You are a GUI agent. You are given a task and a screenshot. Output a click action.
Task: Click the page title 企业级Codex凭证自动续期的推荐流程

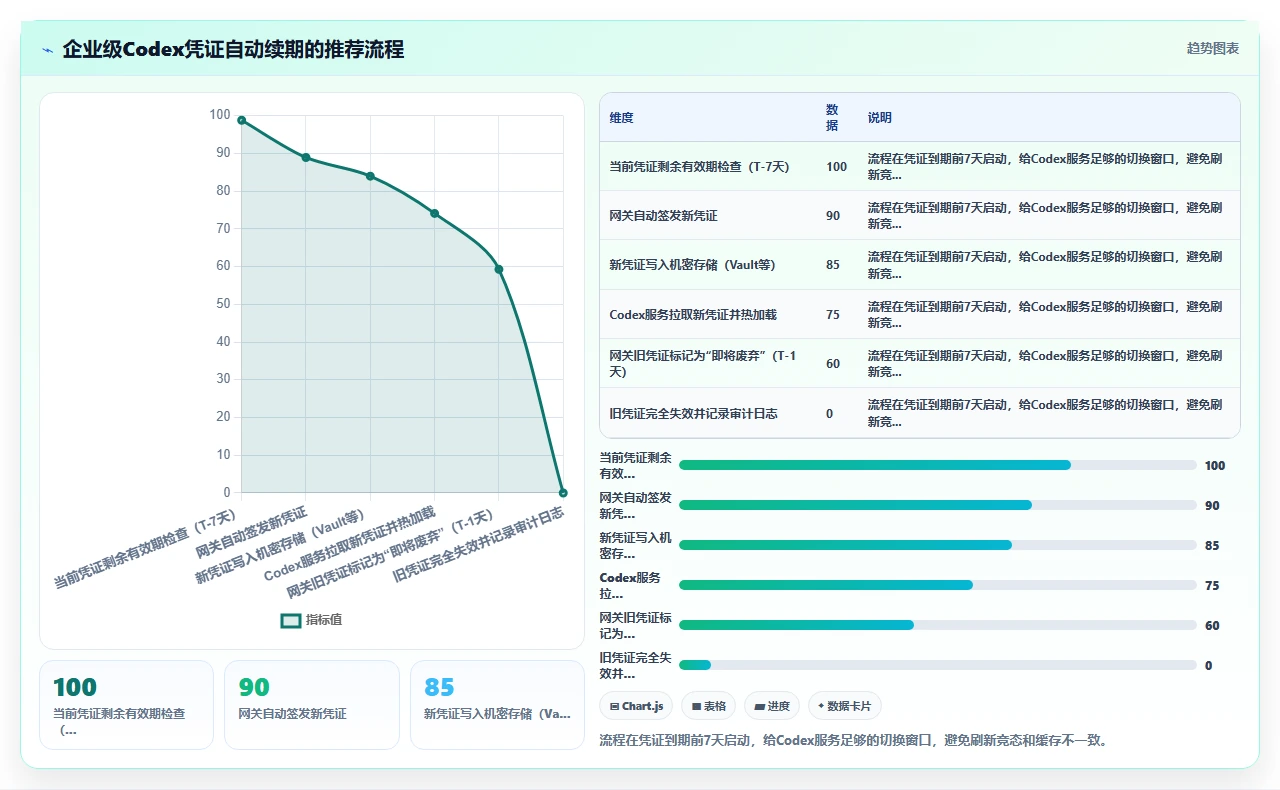pos(233,50)
